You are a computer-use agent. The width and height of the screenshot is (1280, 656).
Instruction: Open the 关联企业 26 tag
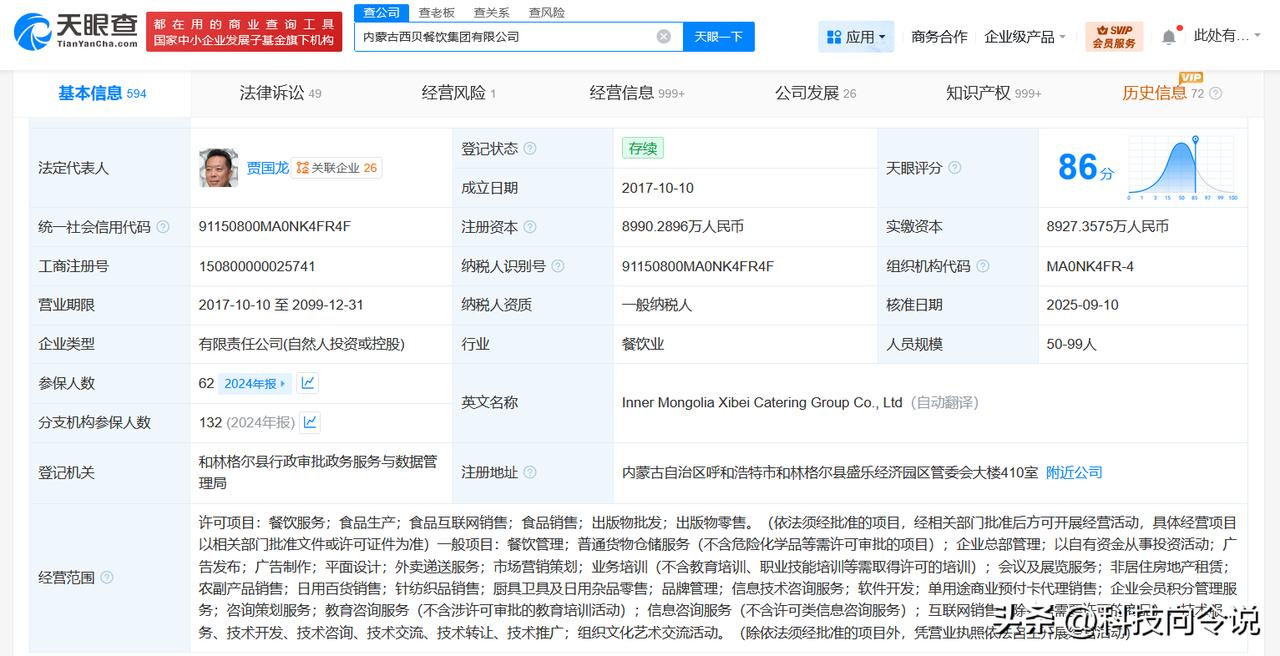[x=337, y=168]
